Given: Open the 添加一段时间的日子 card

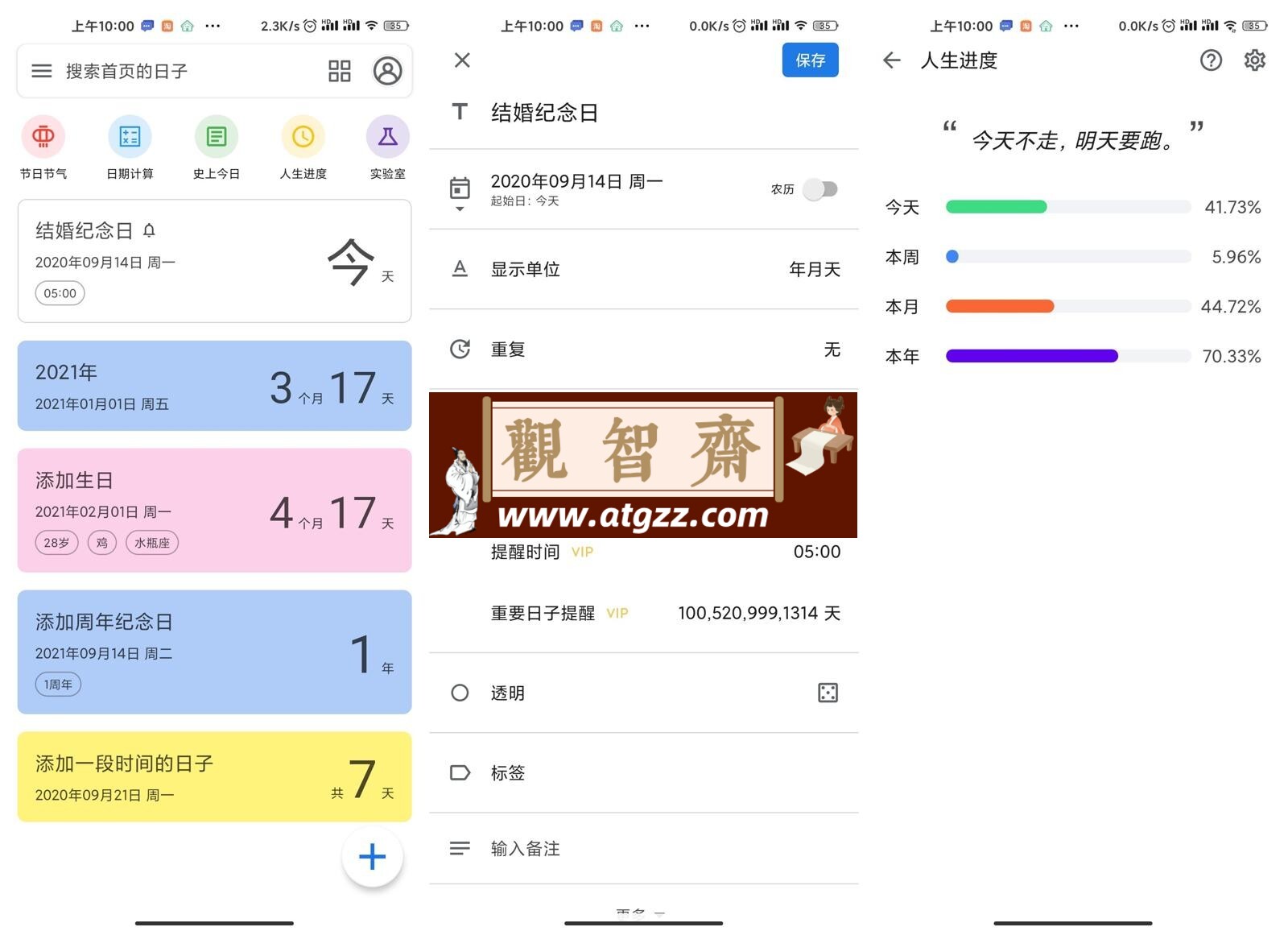Looking at the screenshot, I should click(x=215, y=777).
